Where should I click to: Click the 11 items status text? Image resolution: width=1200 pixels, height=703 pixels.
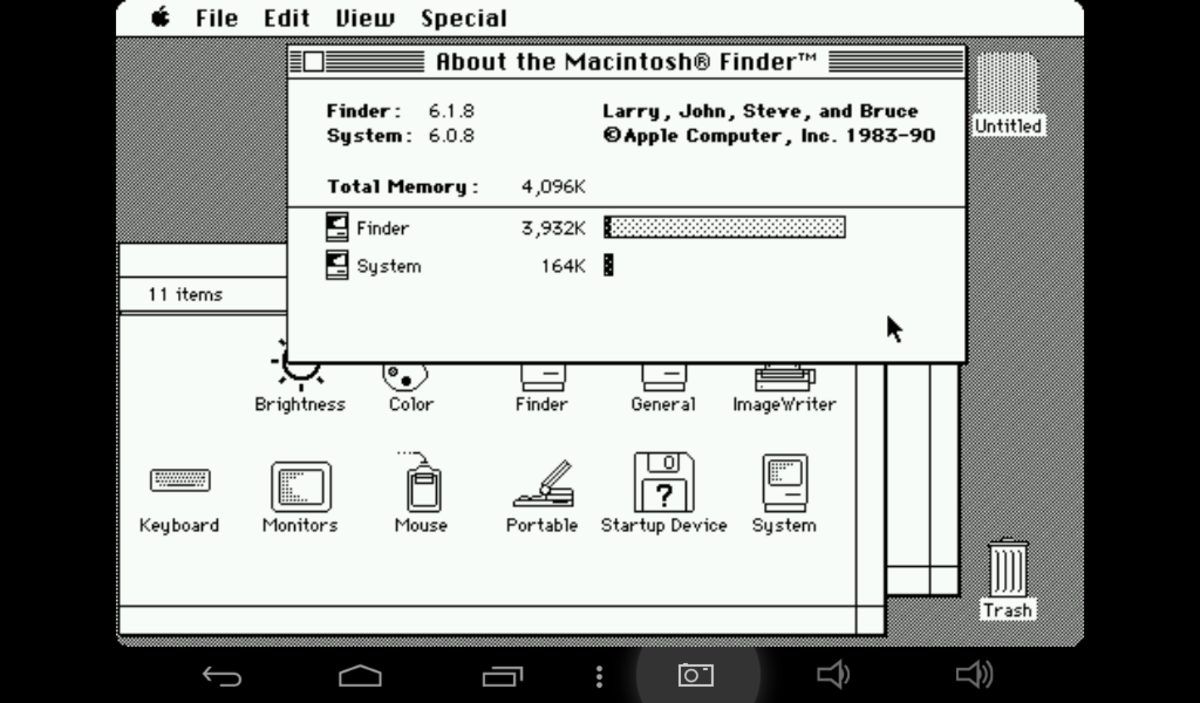[x=190, y=294]
